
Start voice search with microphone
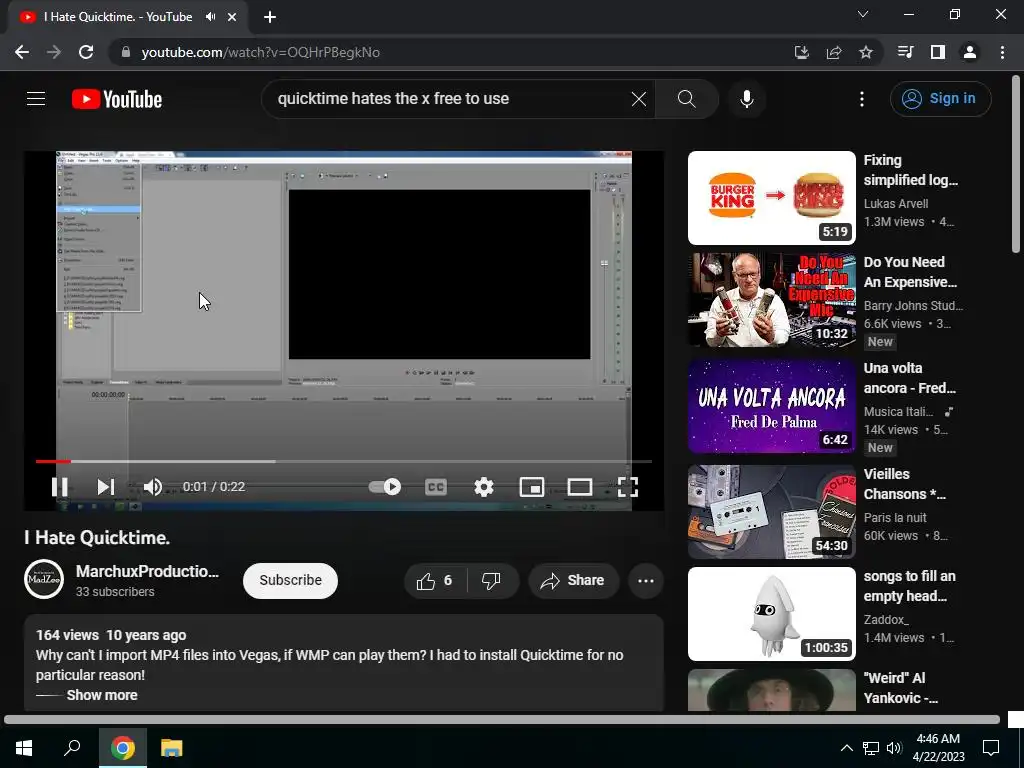(747, 99)
